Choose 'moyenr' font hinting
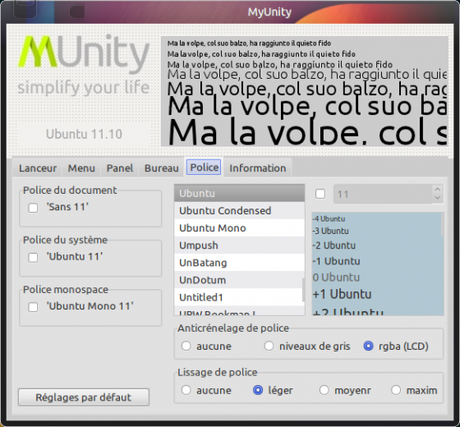460x427 pixels. click(324, 390)
